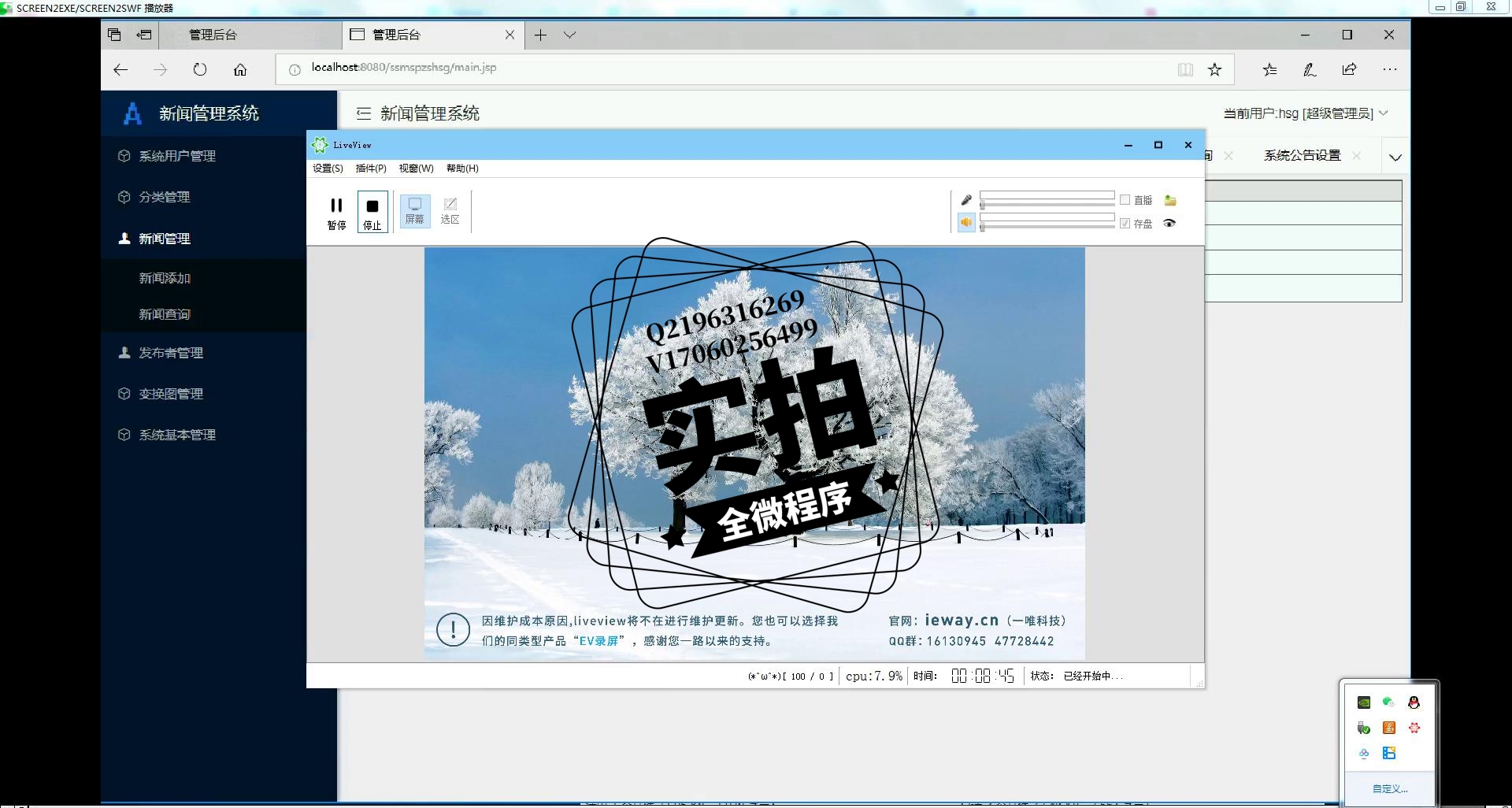This screenshot has width=1512, height=808.
Task: Expand the tab list chevron dropdown
Action: click(x=1395, y=158)
